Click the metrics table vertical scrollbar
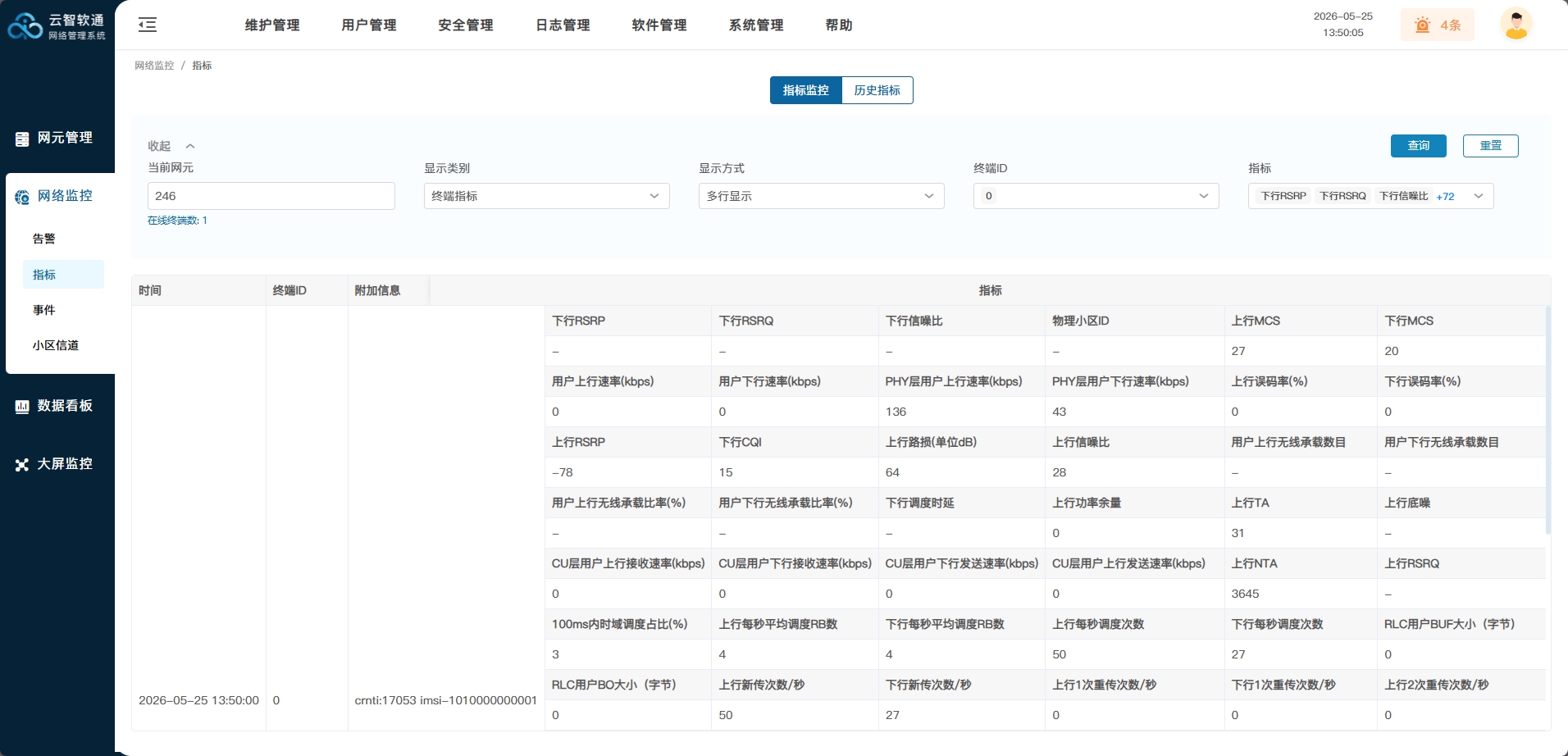This screenshot has width=1568, height=756. pyautogui.click(x=1548, y=420)
